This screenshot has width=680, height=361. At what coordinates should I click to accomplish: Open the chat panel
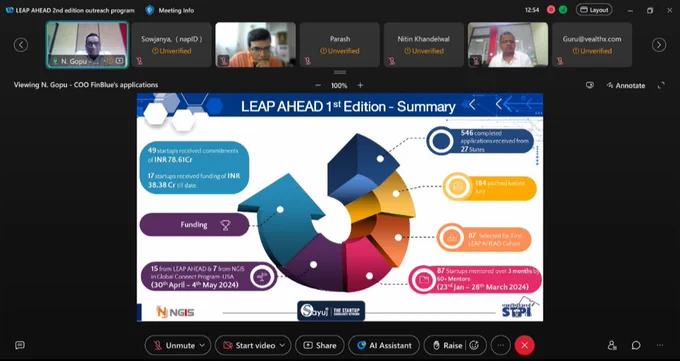point(636,345)
